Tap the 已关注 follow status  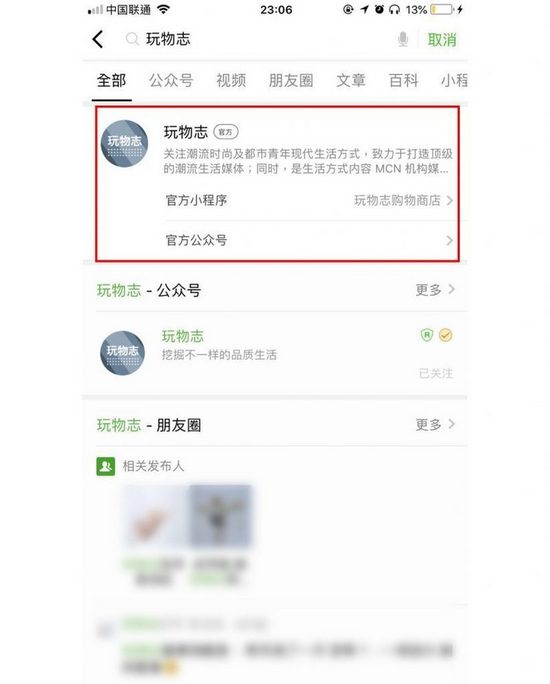coord(436,373)
